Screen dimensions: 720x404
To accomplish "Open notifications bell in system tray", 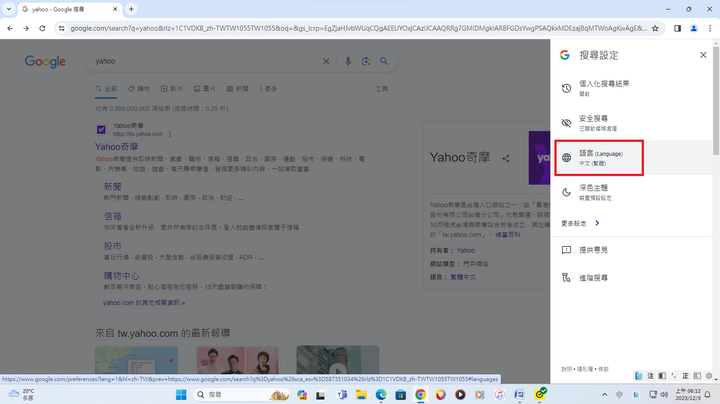I will [x=708, y=394].
